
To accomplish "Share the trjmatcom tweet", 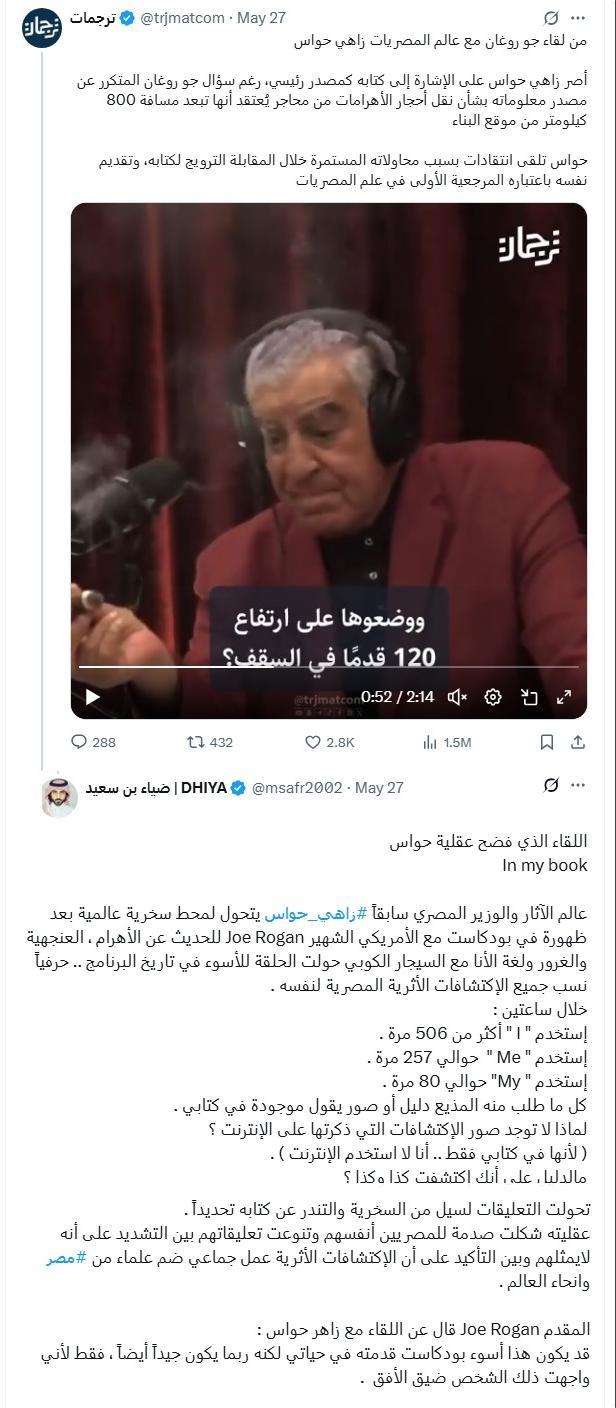I will (x=578, y=742).
